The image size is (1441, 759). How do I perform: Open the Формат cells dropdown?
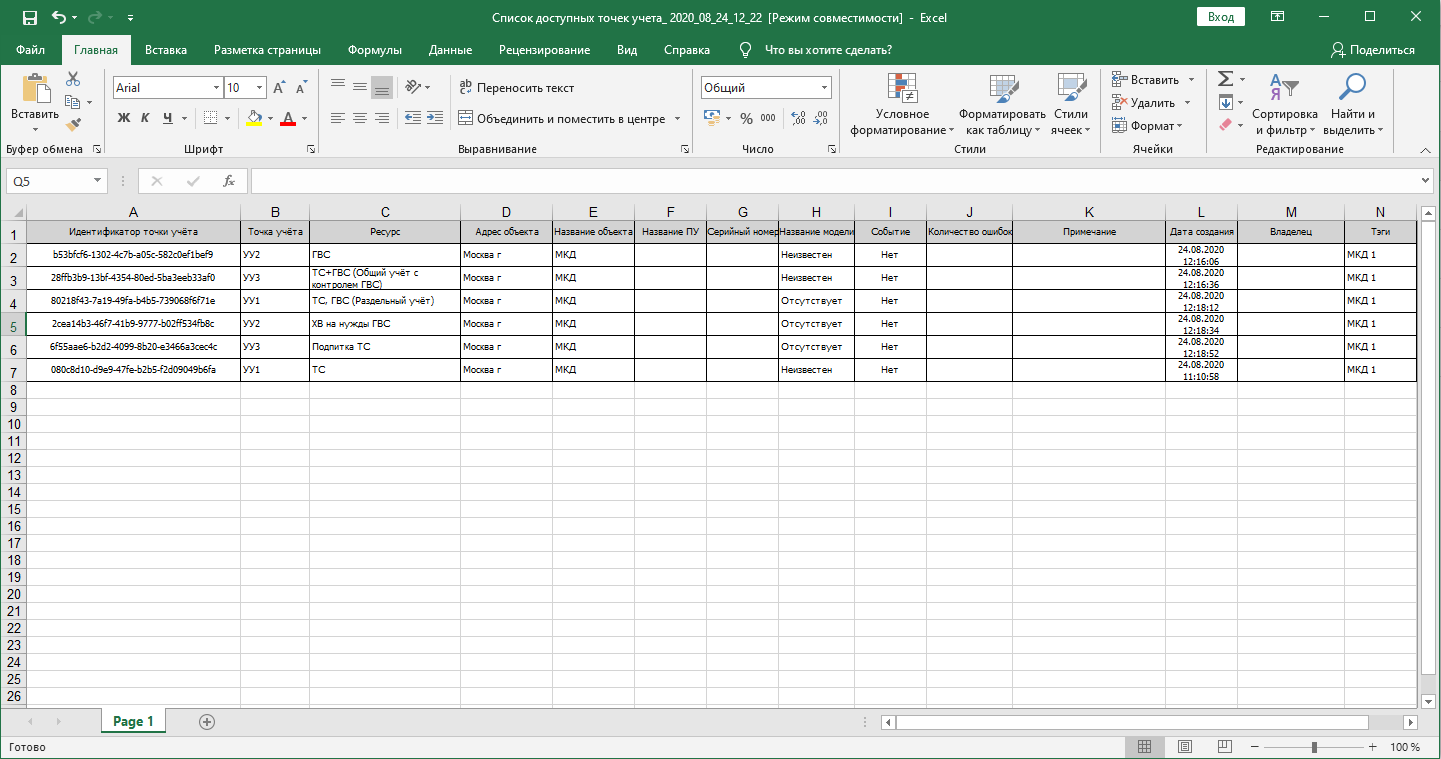point(1147,126)
